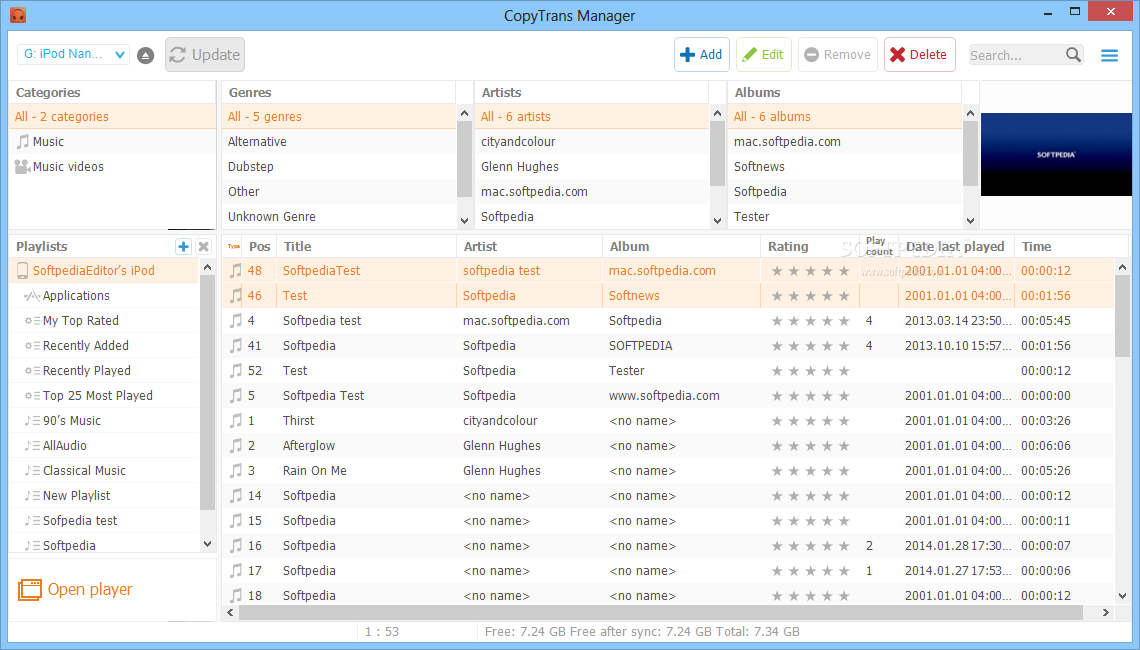Select All - 2 categories filter
This screenshot has width=1140, height=650.
point(113,116)
